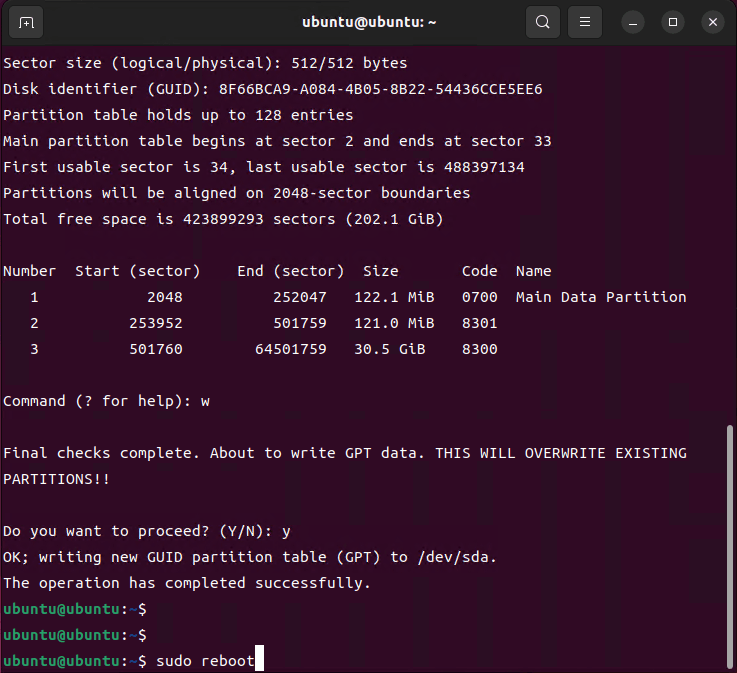The width and height of the screenshot is (737, 673).
Task: Click the THIS WILL OVERWRITE EXISTING warning
Action: coord(561,453)
